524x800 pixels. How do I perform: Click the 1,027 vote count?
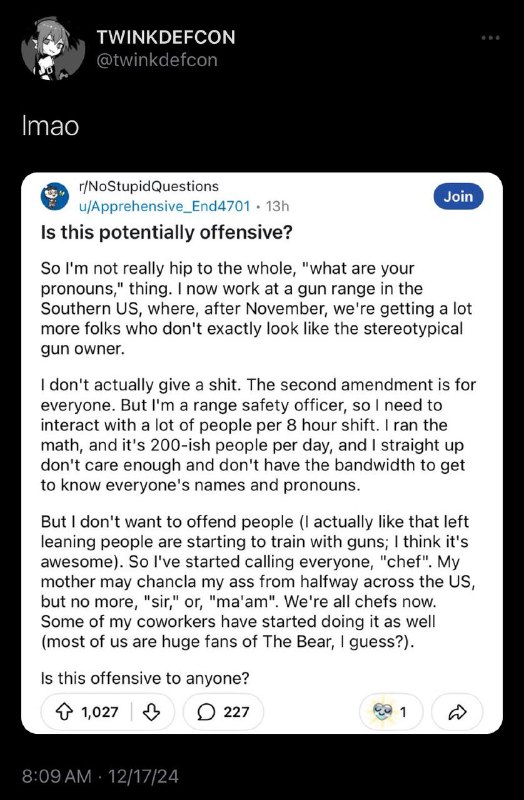tap(99, 712)
